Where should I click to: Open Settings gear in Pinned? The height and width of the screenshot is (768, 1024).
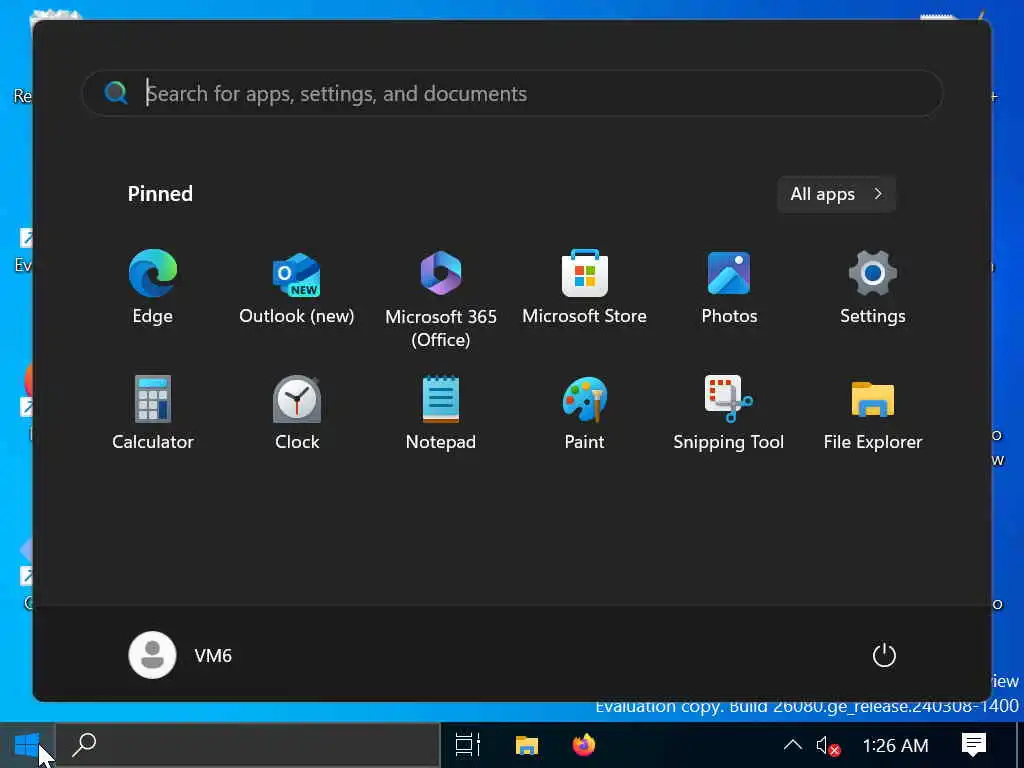point(872,286)
